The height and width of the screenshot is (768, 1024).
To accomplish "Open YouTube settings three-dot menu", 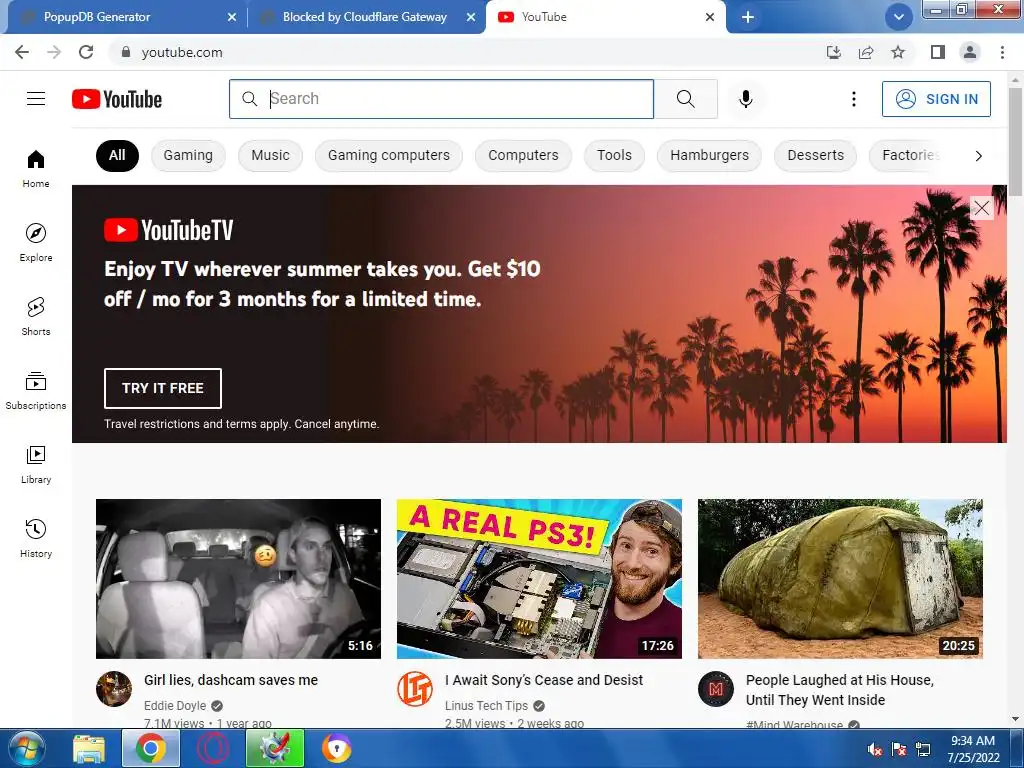I will (x=853, y=99).
